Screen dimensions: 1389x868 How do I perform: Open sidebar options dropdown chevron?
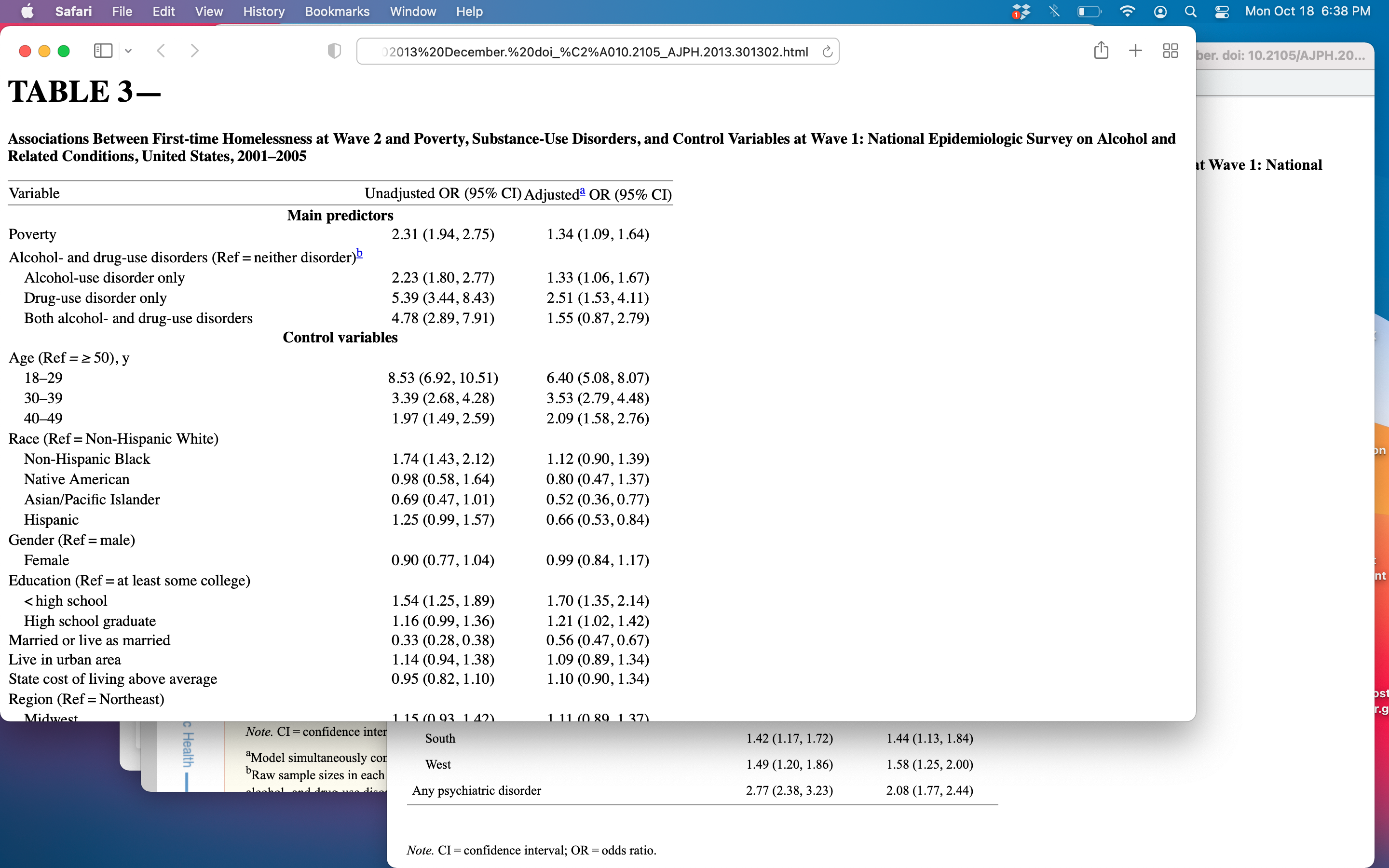point(128,51)
